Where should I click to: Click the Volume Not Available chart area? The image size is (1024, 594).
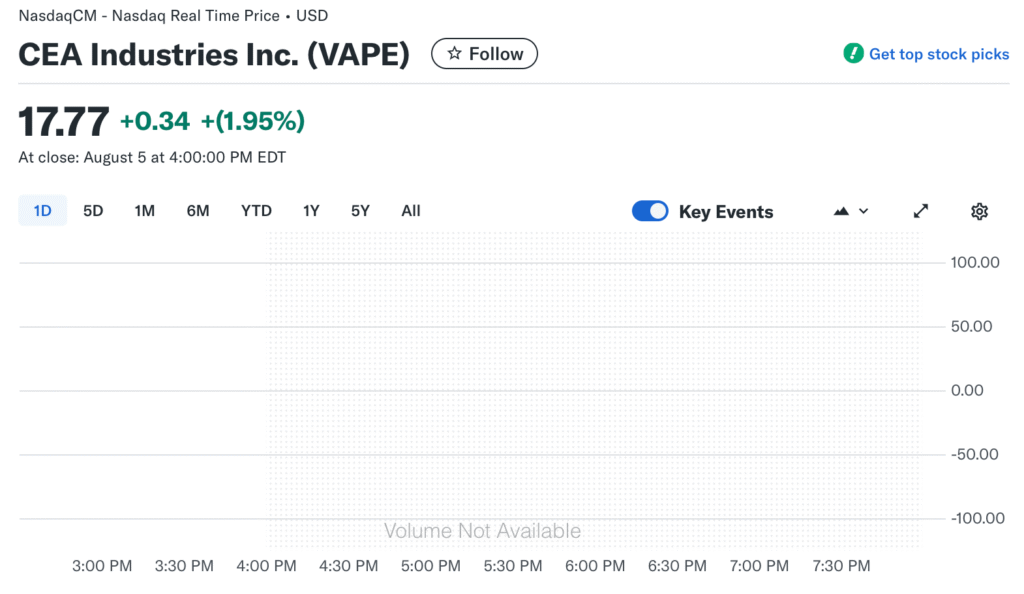(482, 531)
